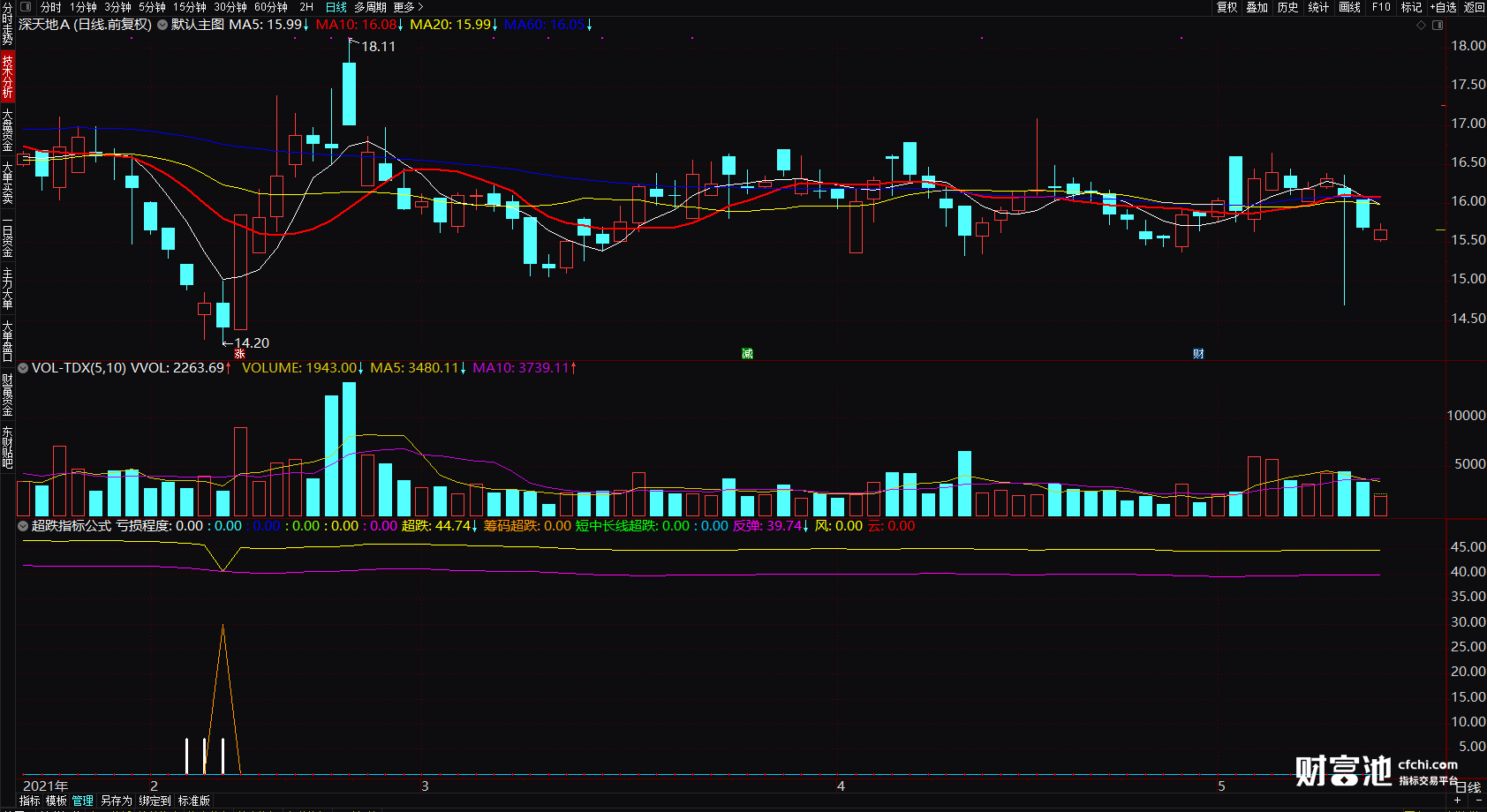The image size is (1487, 812).
Task: Click the 财 event marker
Action: tap(1198, 354)
